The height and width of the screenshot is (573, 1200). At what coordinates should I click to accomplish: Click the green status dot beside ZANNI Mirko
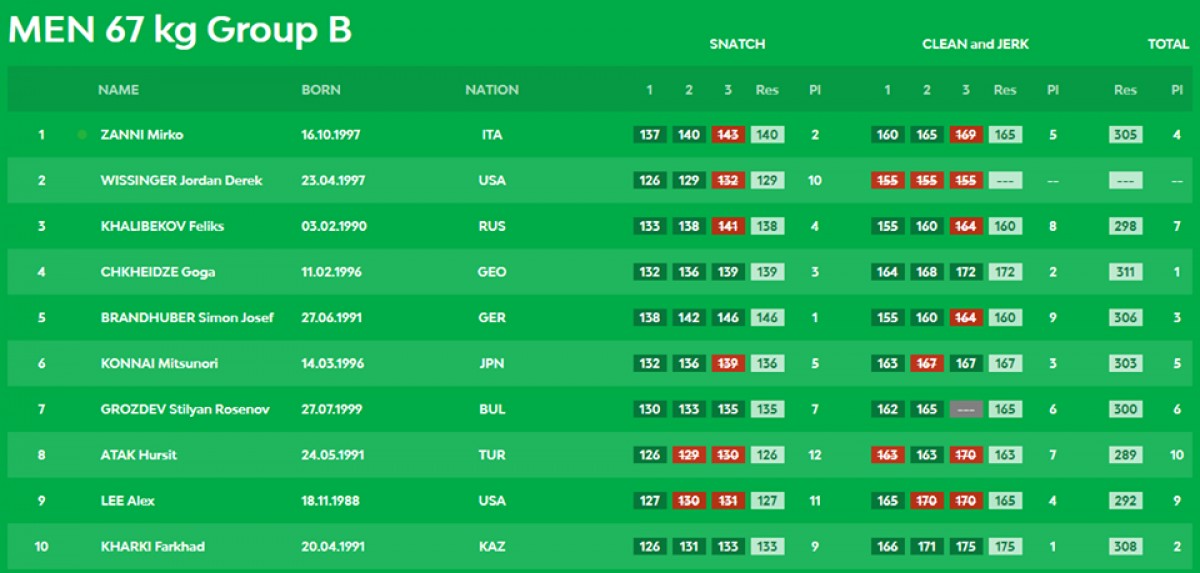coord(81,135)
